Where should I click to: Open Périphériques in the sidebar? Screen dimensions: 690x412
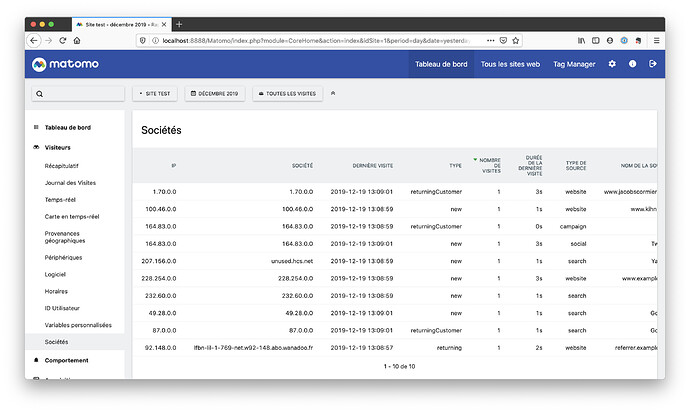(63, 258)
